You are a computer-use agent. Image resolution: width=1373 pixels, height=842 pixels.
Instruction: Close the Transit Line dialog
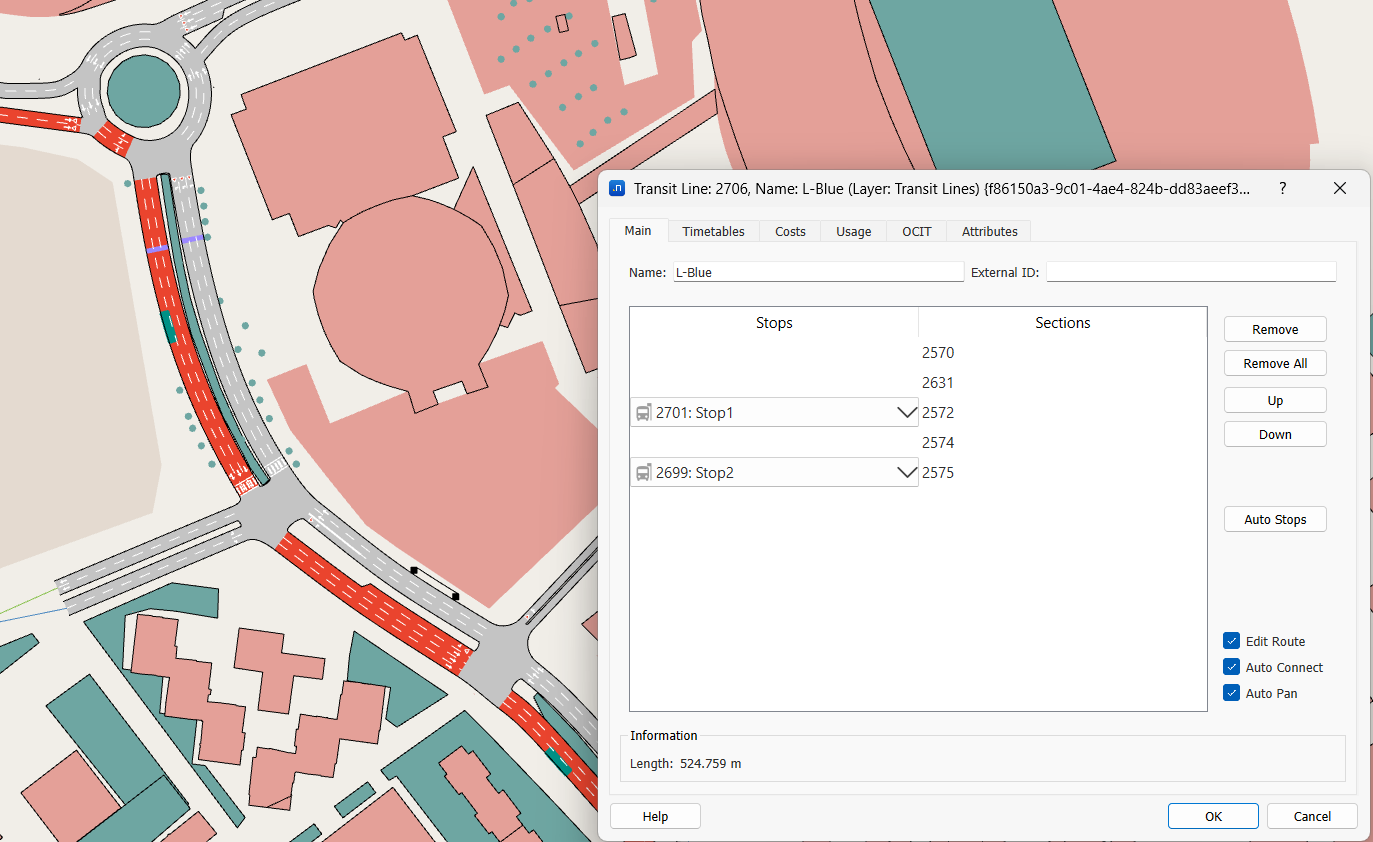[1340, 188]
